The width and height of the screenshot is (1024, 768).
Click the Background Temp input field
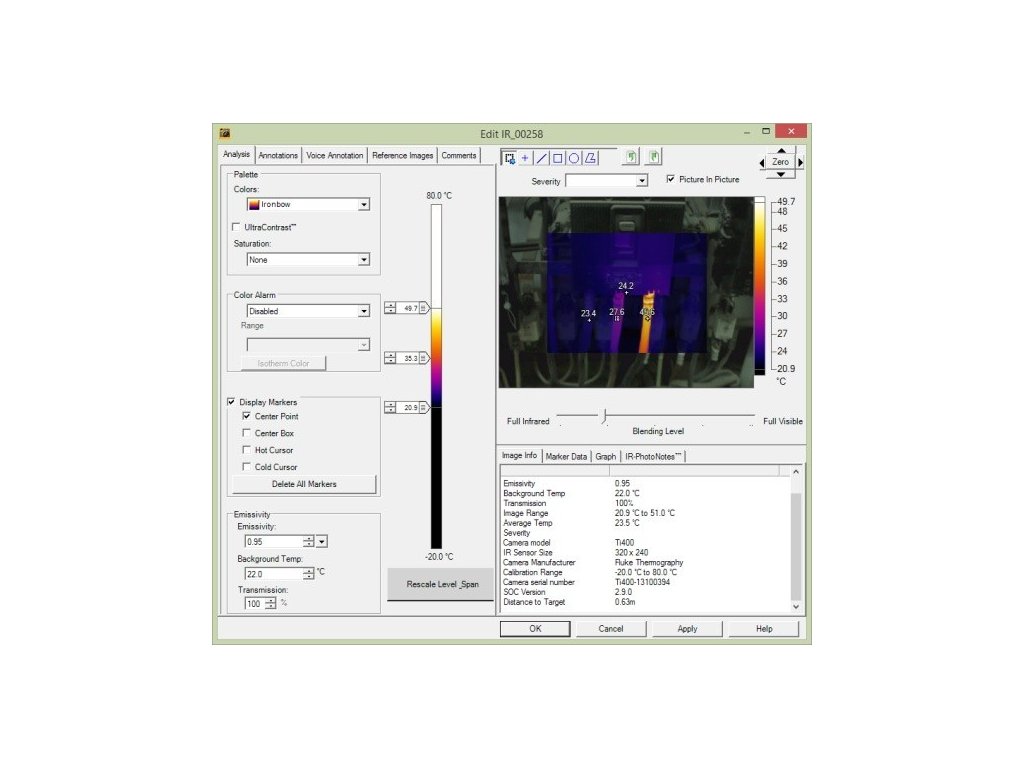(x=274, y=574)
